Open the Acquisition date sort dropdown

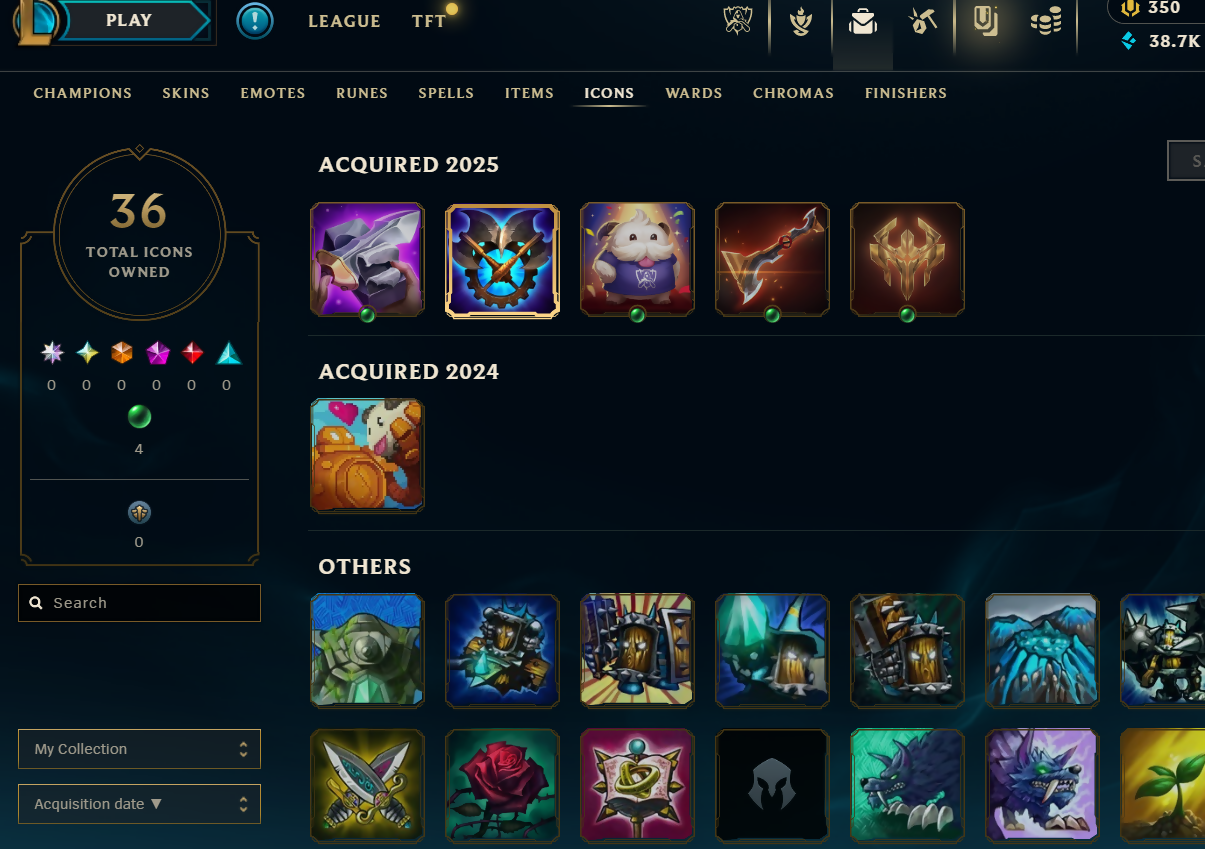139,804
